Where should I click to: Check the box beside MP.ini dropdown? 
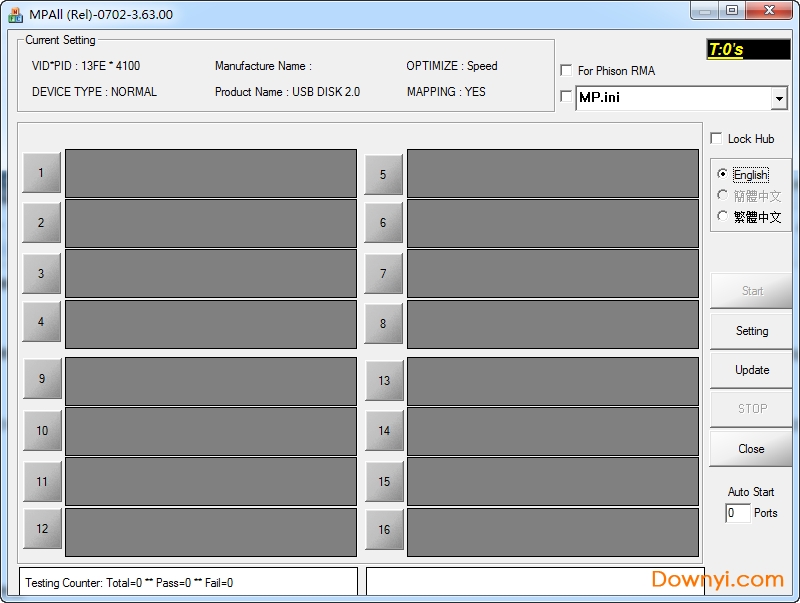coord(567,97)
